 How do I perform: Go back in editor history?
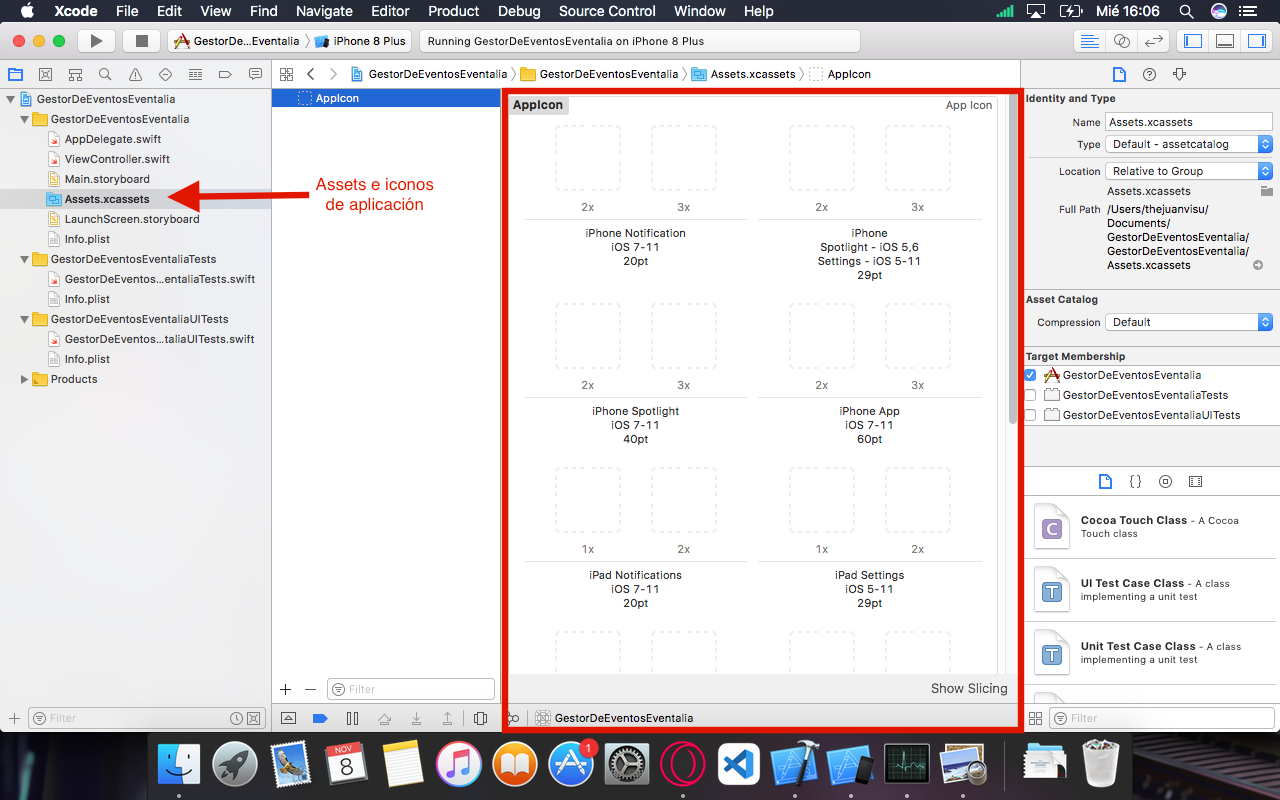point(311,75)
